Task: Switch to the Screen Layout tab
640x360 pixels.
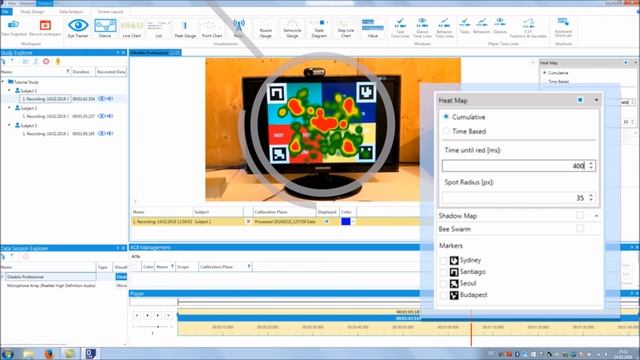Action: point(110,12)
